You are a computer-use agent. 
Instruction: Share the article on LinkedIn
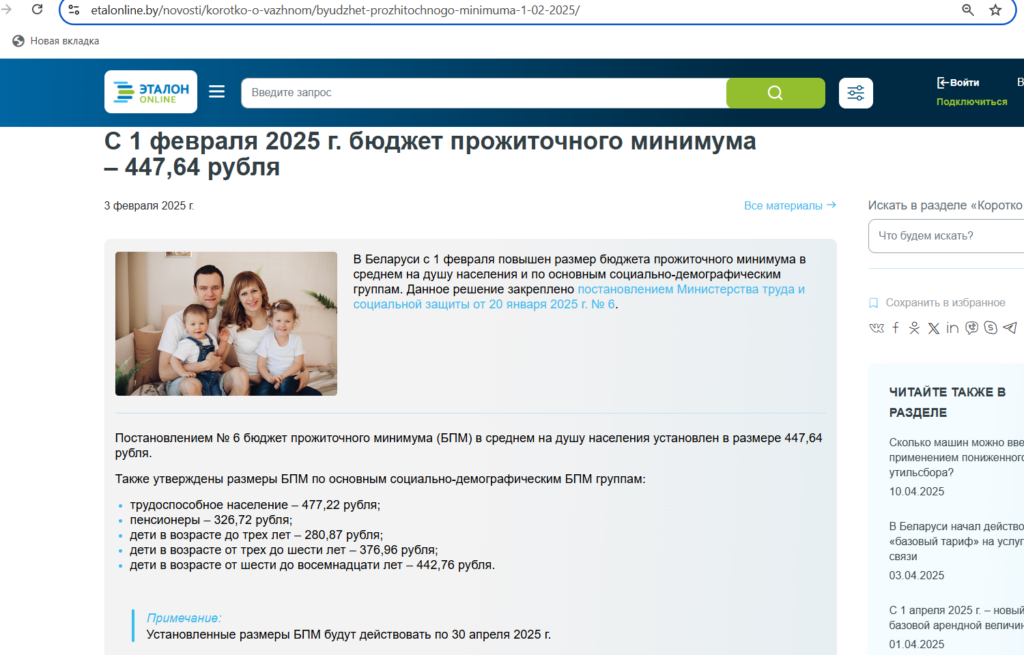click(x=953, y=328)
